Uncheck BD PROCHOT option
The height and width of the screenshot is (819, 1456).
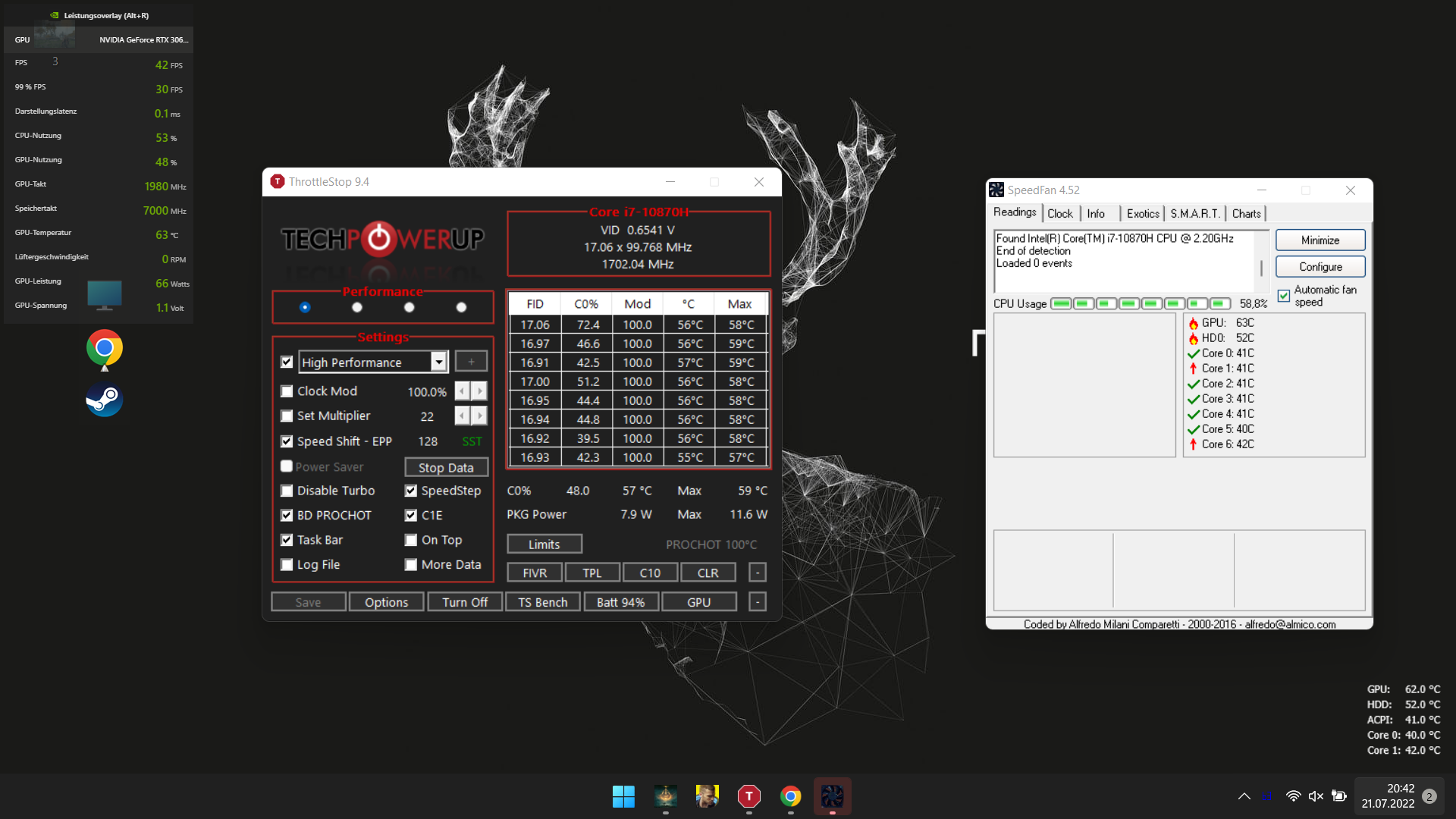[x=287, y=516]
